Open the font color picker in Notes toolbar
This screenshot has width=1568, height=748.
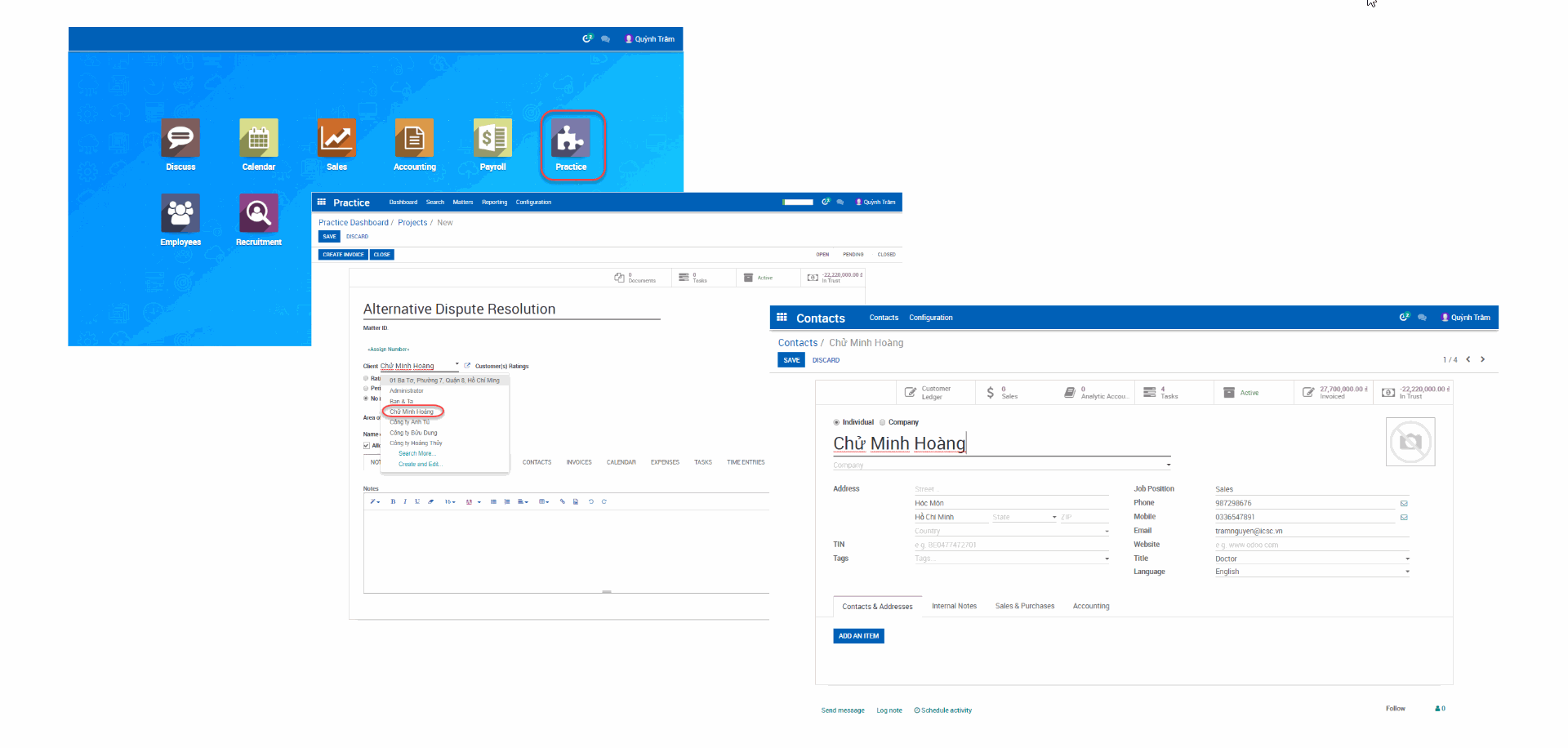pyautogui.click(x=469, y=501)
